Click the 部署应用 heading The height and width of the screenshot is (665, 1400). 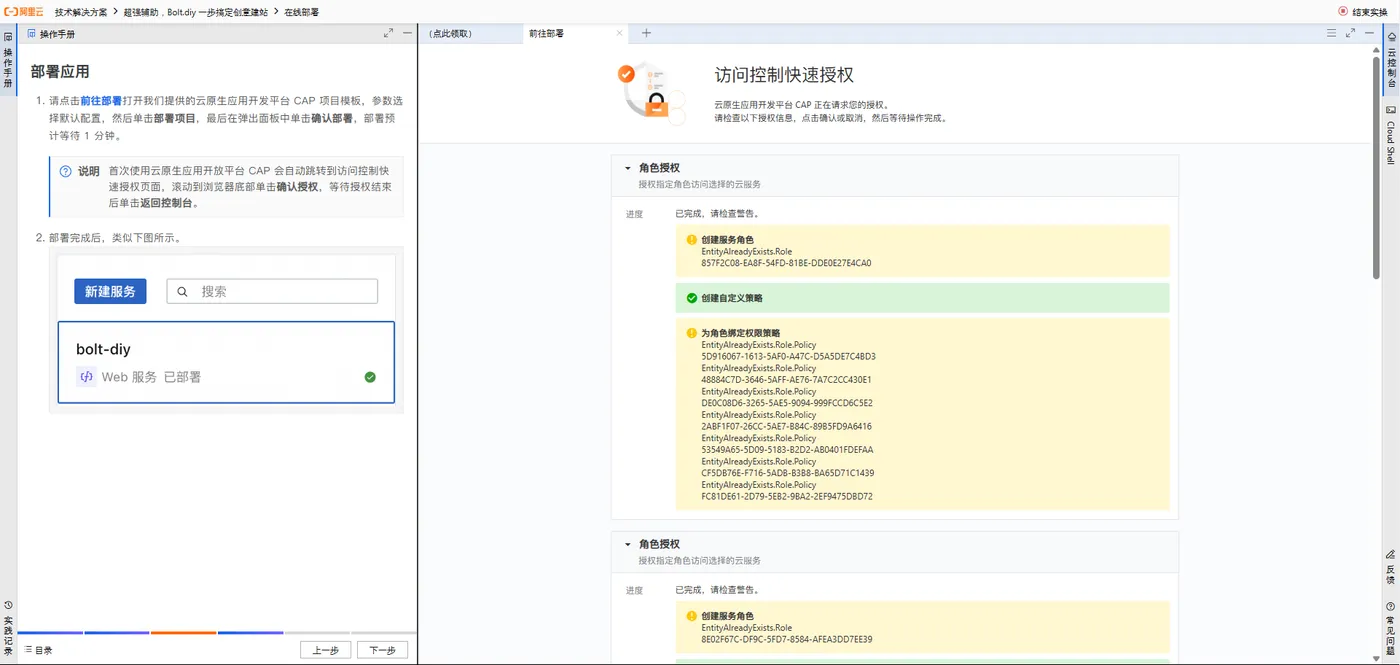(60, 72)
